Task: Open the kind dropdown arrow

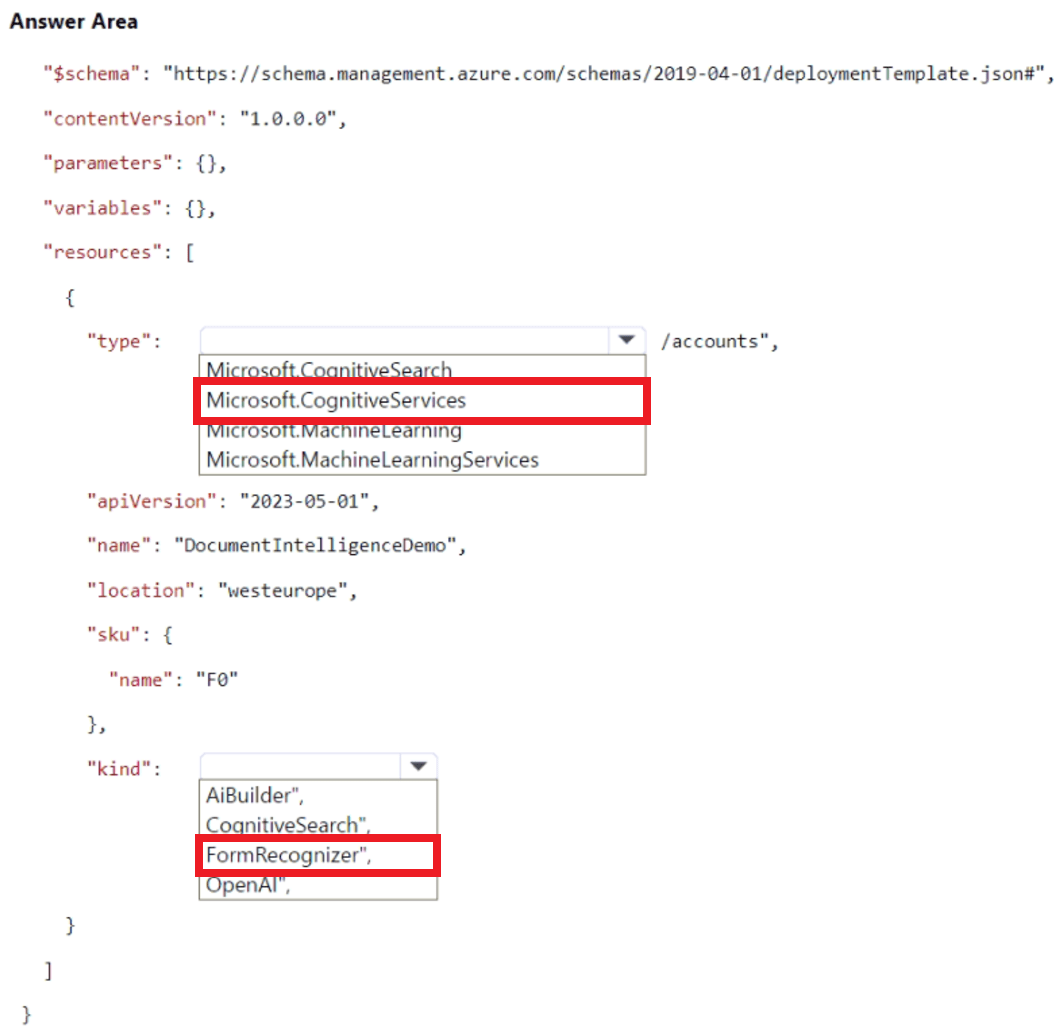Action: (x=419, y=765)
